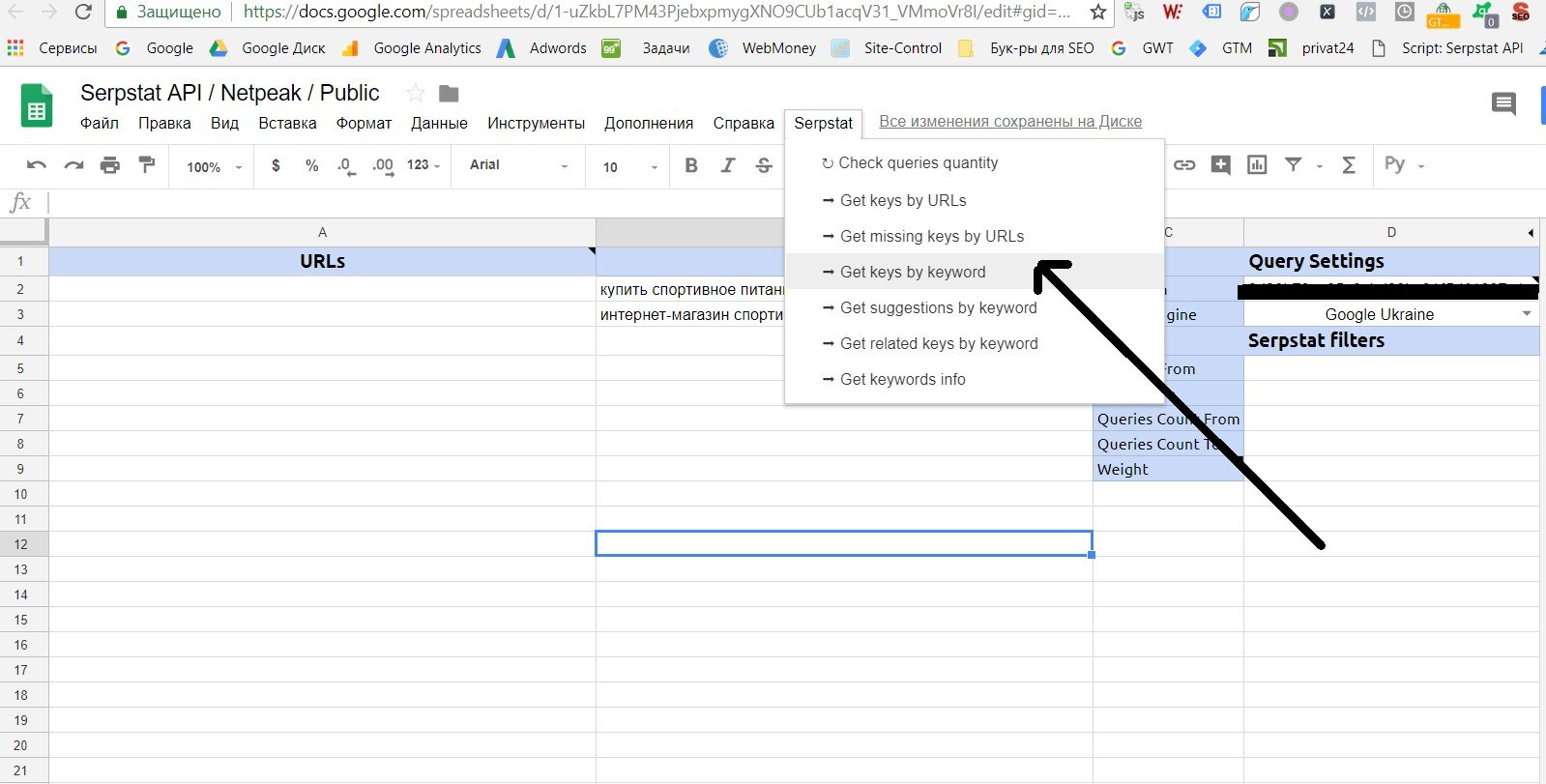Click the insert chart icon
The height and width of the screenshot is (784, 1546).
coord(1257,165)
